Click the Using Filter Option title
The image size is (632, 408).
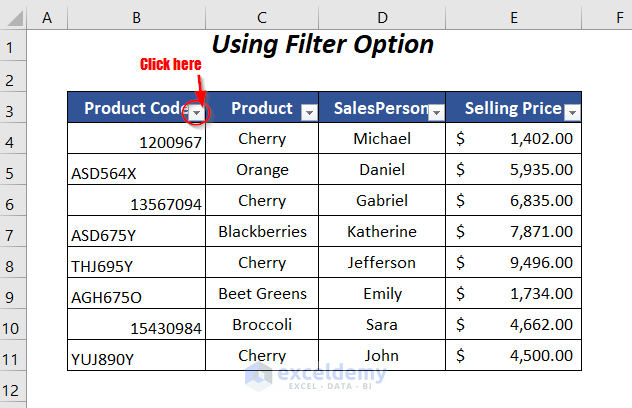coord(323,44)
